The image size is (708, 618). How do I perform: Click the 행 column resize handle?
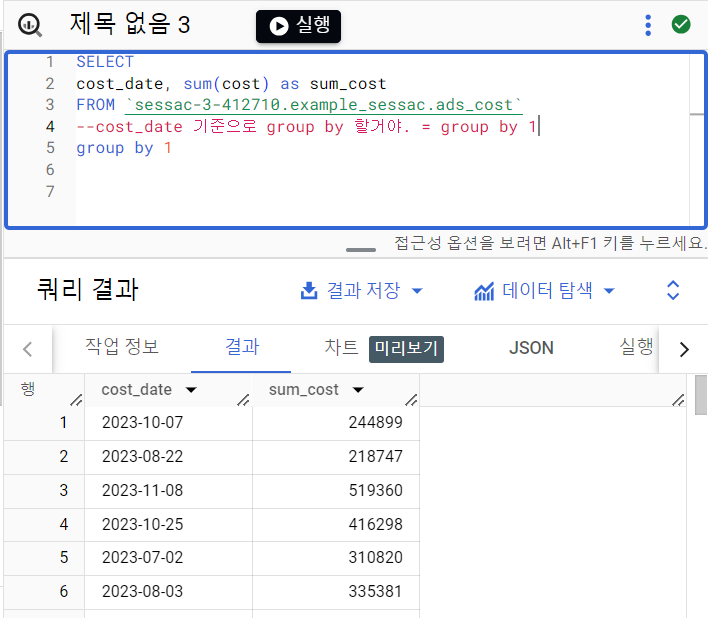(x=76, y=400)
